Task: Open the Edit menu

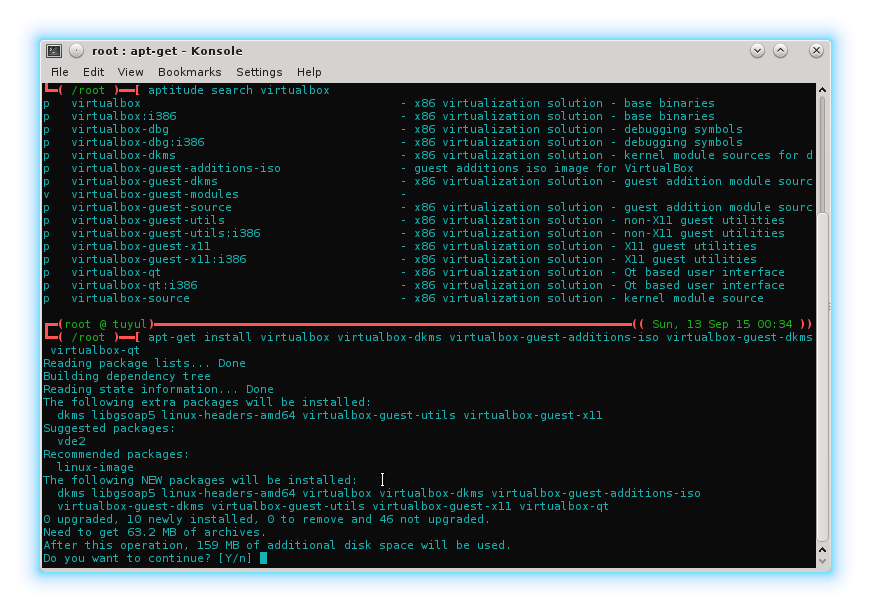Action: [x=93, y=72]
